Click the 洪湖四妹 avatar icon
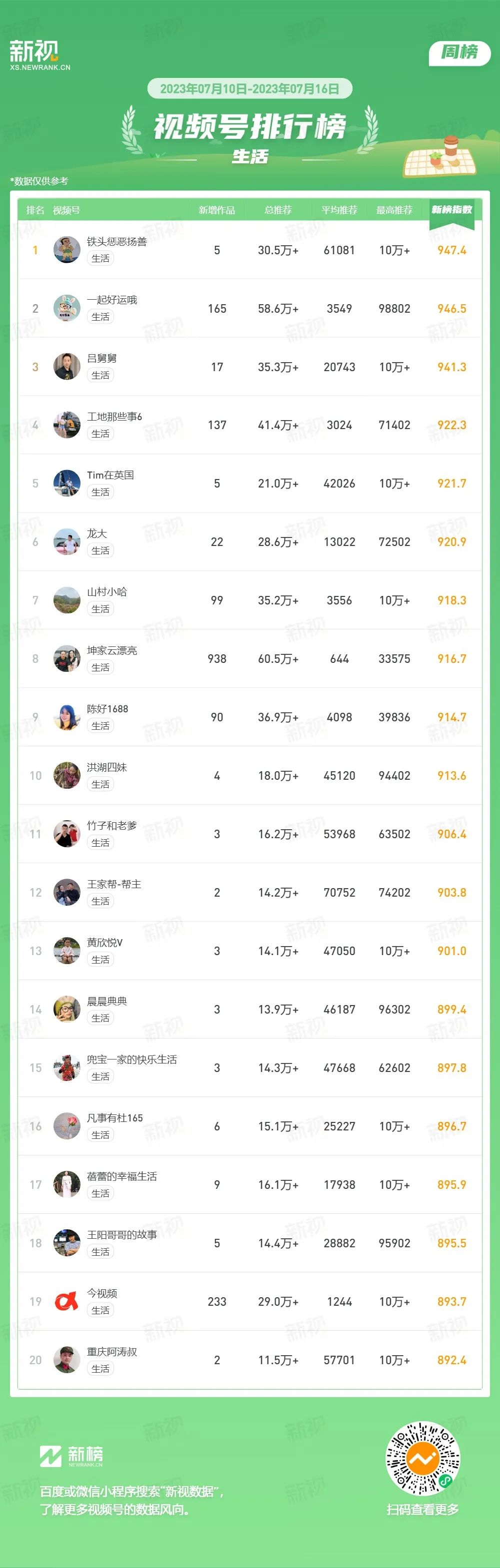500x1568 pixels. 67,775
